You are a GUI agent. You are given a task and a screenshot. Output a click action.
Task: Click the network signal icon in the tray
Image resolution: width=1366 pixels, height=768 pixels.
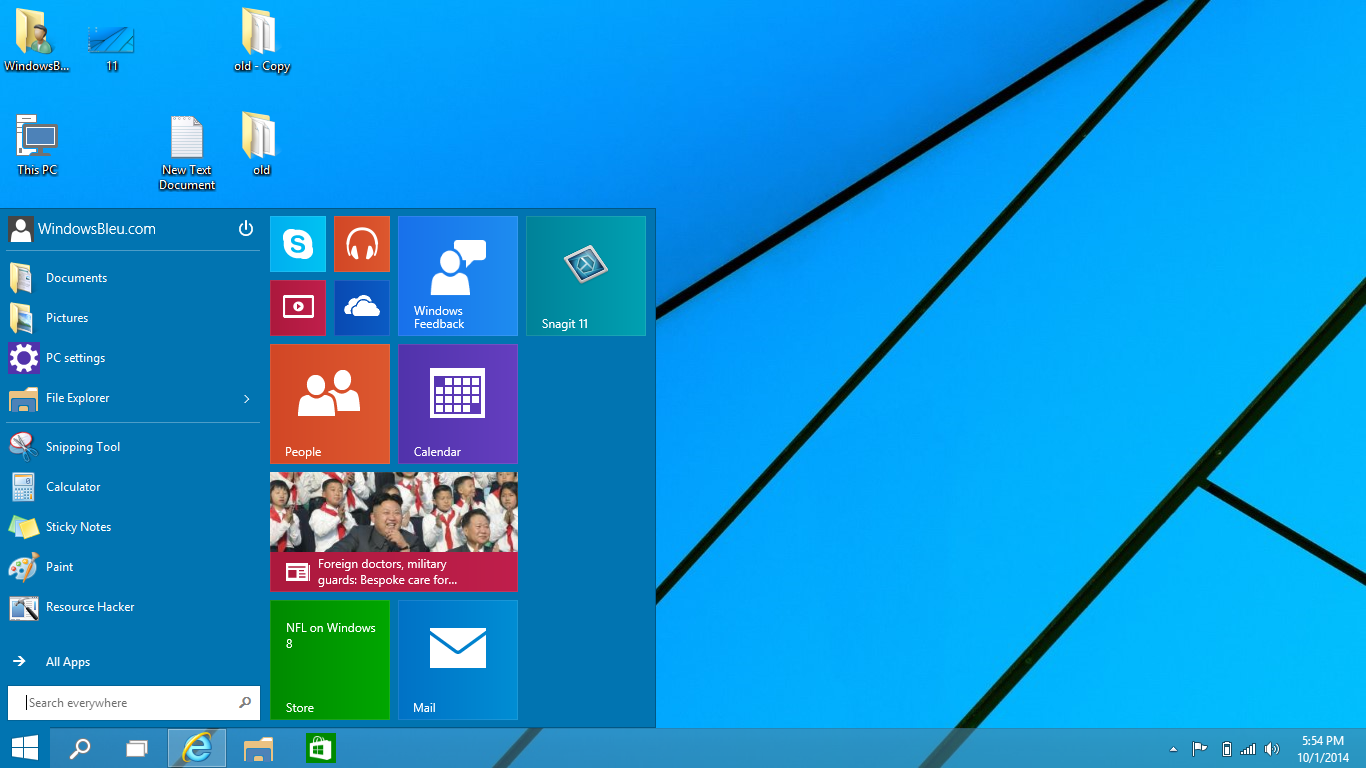click(1248, 749)
